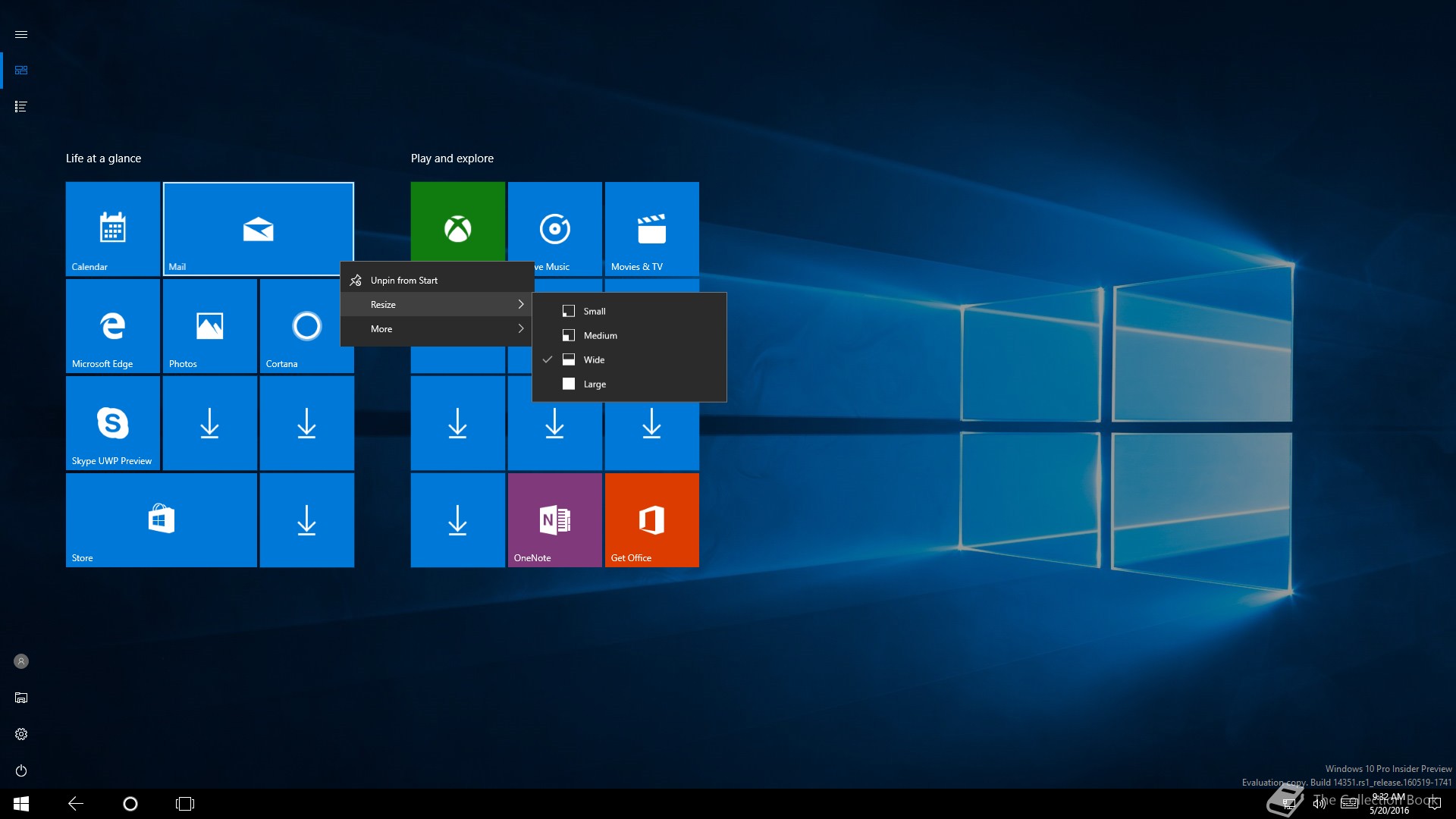Click Task View on taskbar
This screenshot has height=819, width=1456.
point(185,804)
